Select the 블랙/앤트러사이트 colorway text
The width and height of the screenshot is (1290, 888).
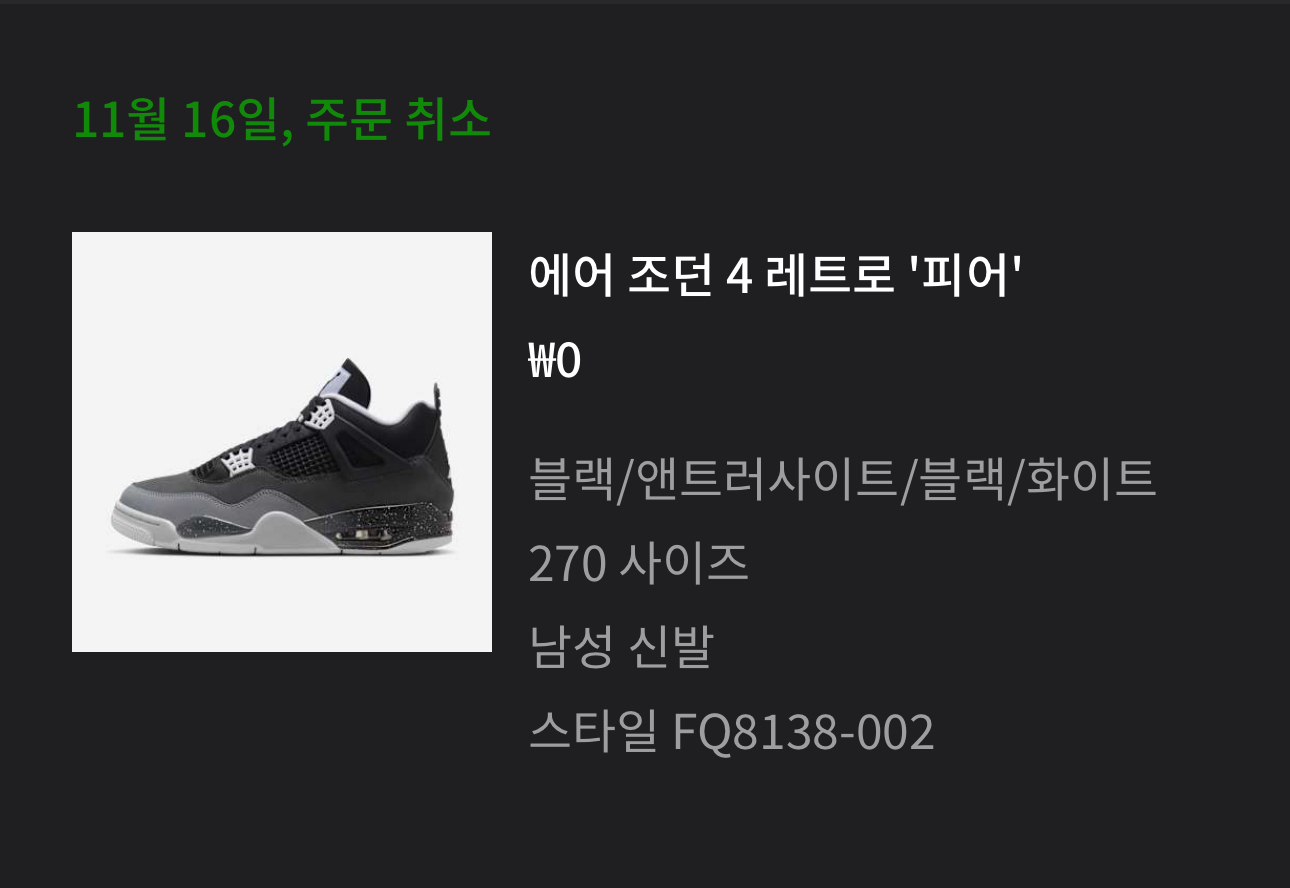point(712,479)
